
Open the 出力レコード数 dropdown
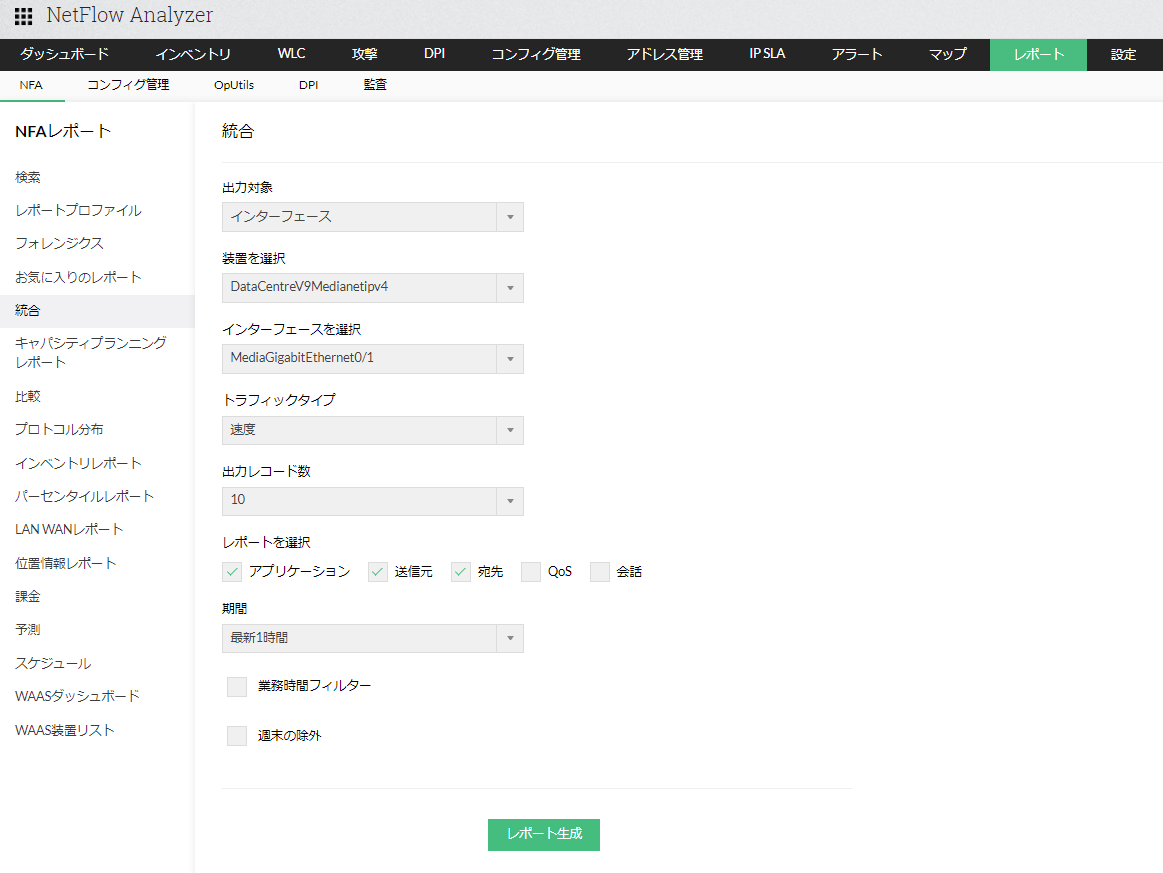pos(372,501)
